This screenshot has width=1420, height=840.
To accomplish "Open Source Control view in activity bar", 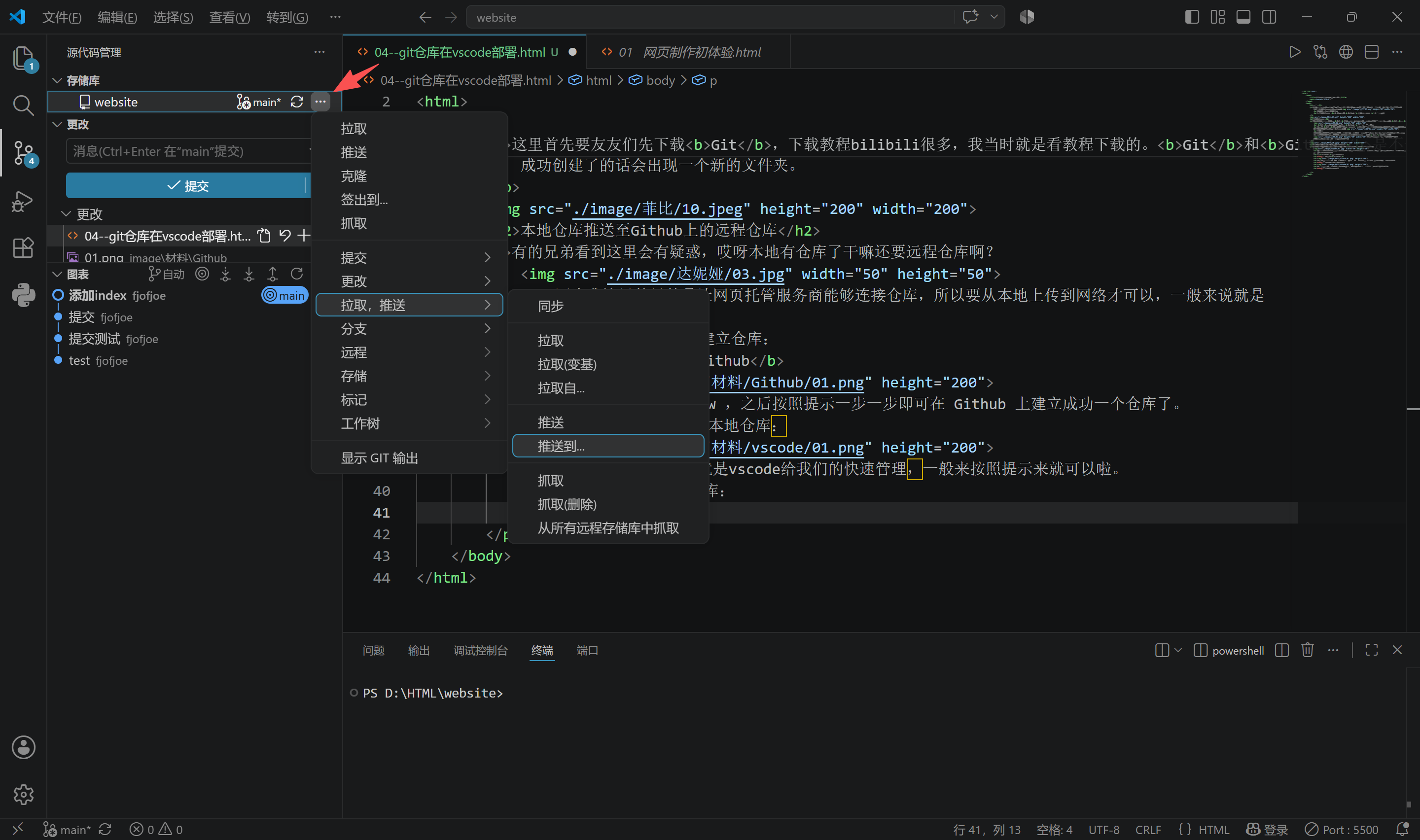I will [23, 153].
